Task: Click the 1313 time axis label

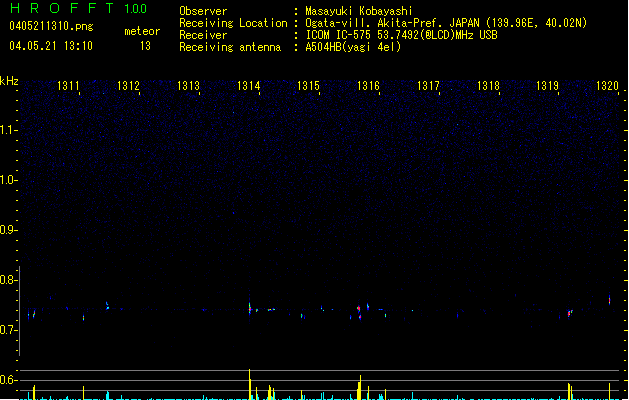Action: pos(189,85)
